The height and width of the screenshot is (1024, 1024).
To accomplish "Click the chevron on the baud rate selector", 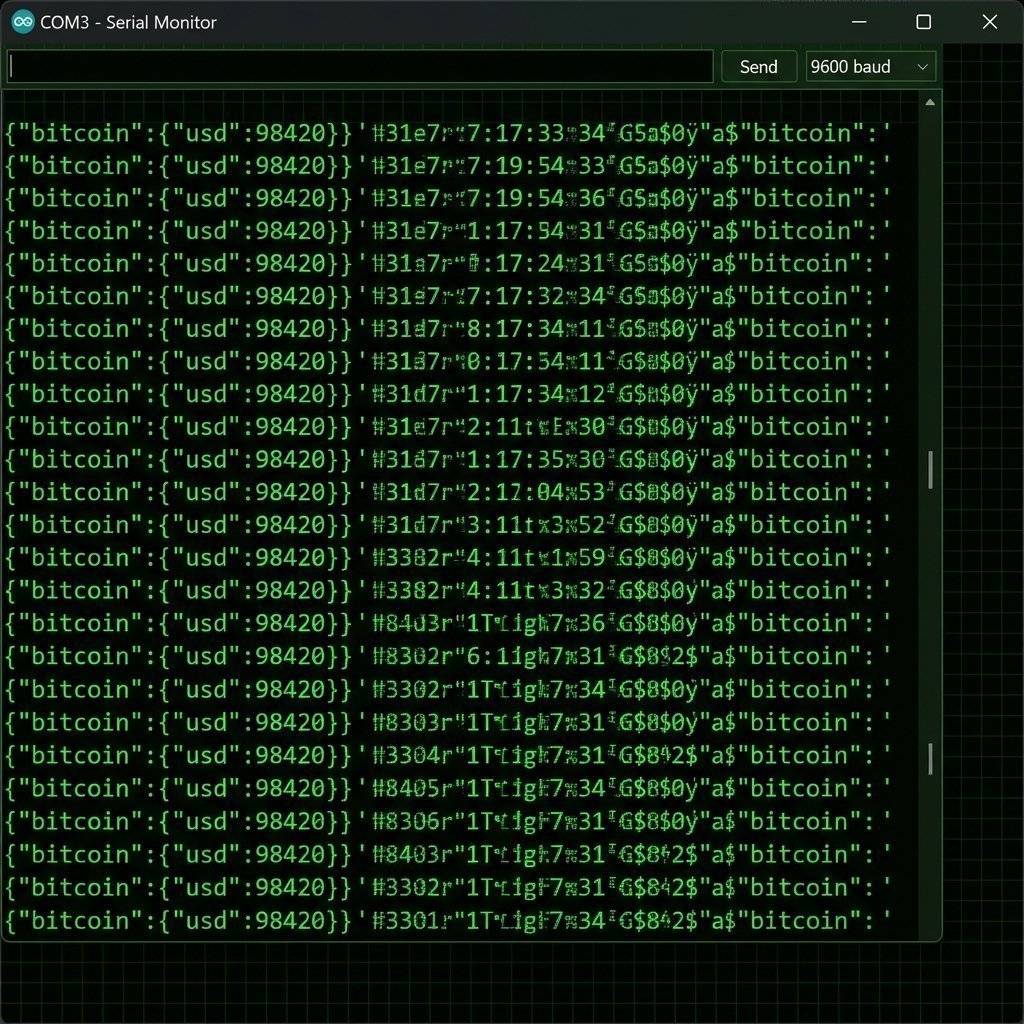I will pyautogui.click(x=922, y=66).
